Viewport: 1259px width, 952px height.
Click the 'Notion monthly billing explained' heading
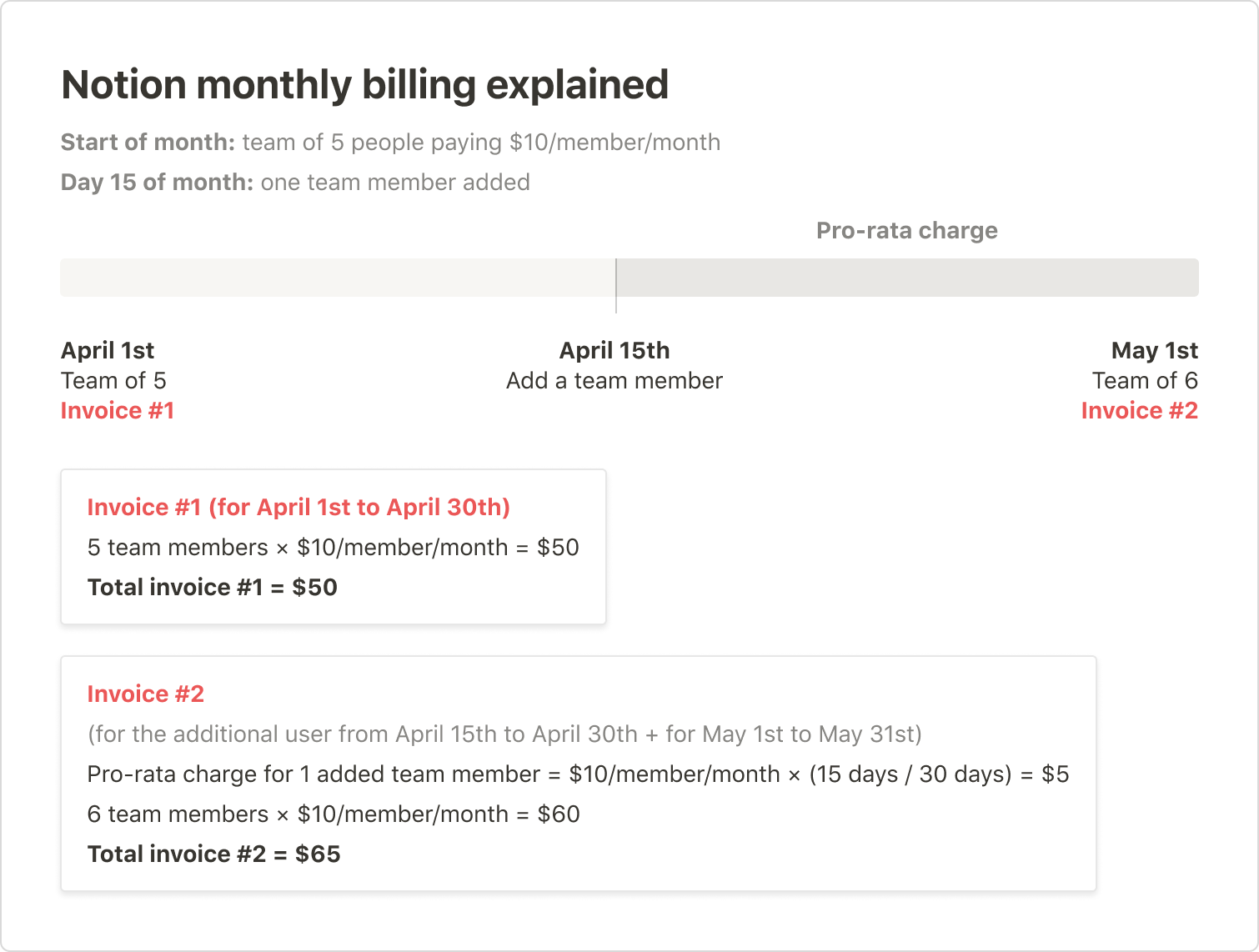coord(364,85)
